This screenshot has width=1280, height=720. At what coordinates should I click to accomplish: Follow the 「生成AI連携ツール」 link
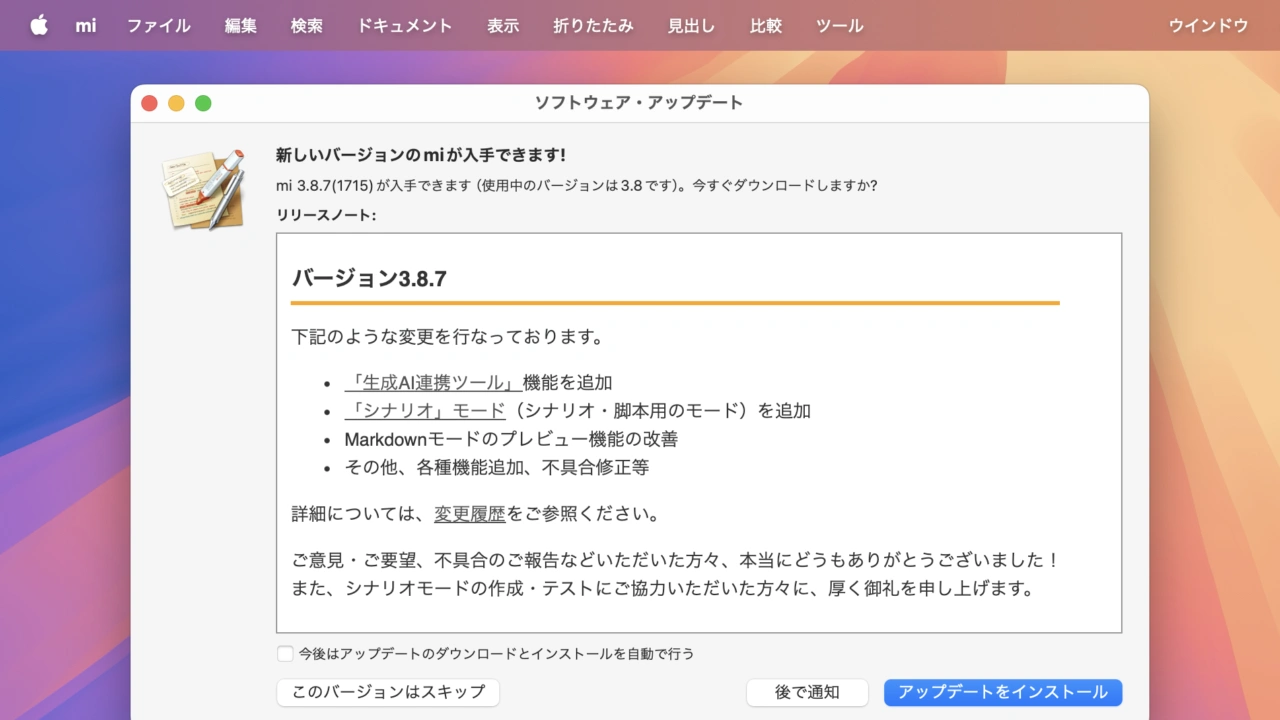click(x=432, y=383)
